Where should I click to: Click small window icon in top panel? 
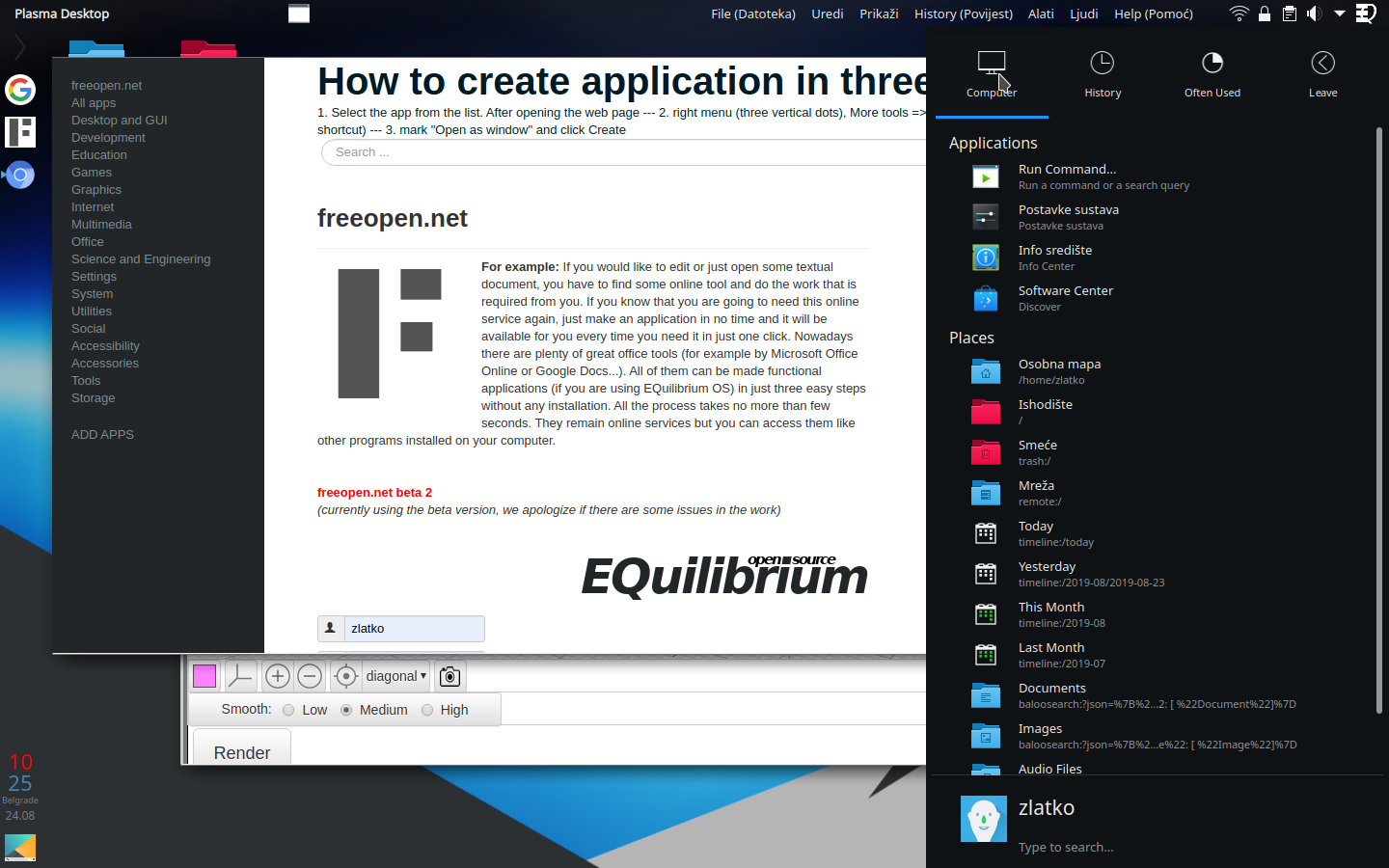pyautogui.click(x=299, y=14)
